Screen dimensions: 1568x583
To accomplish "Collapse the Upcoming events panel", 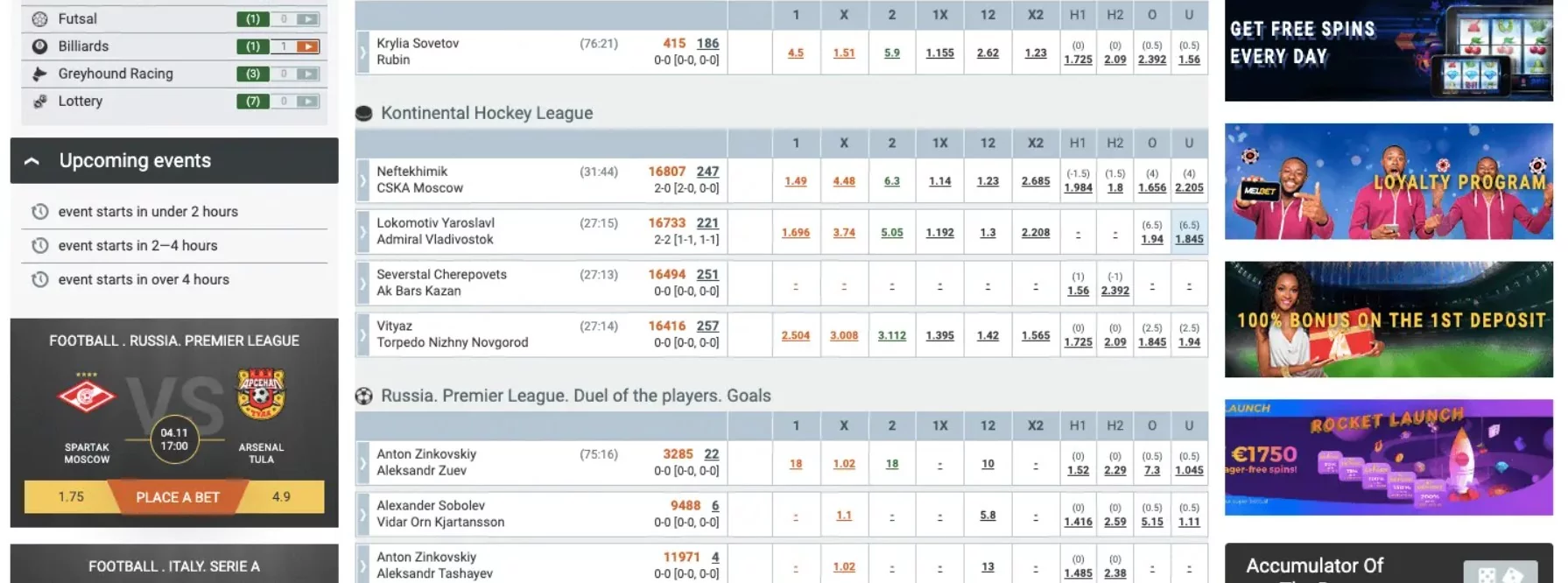I will 32,161.
